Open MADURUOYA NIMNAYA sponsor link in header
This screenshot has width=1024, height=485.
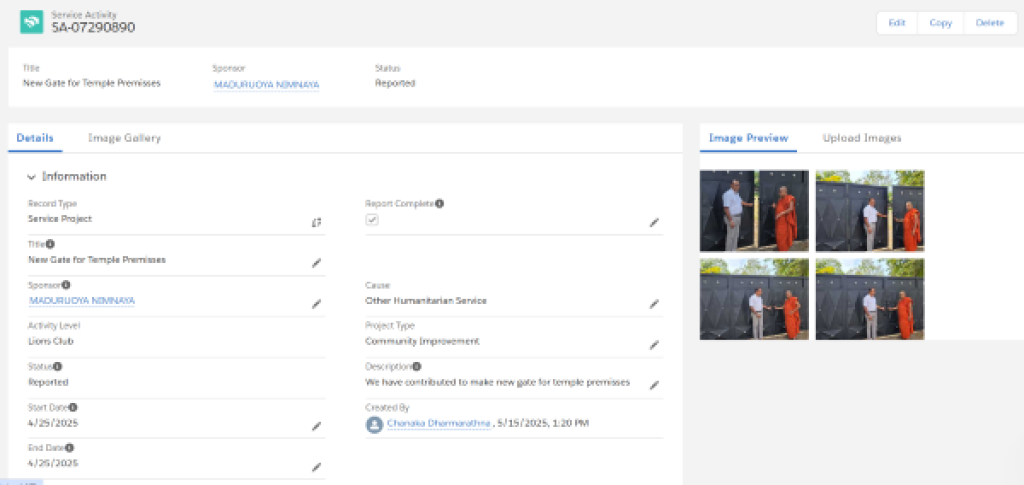tap(266, 85)
